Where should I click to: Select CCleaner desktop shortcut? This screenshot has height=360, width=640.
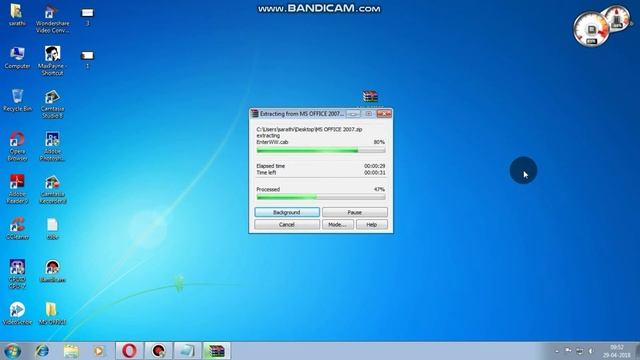(17, 228)
